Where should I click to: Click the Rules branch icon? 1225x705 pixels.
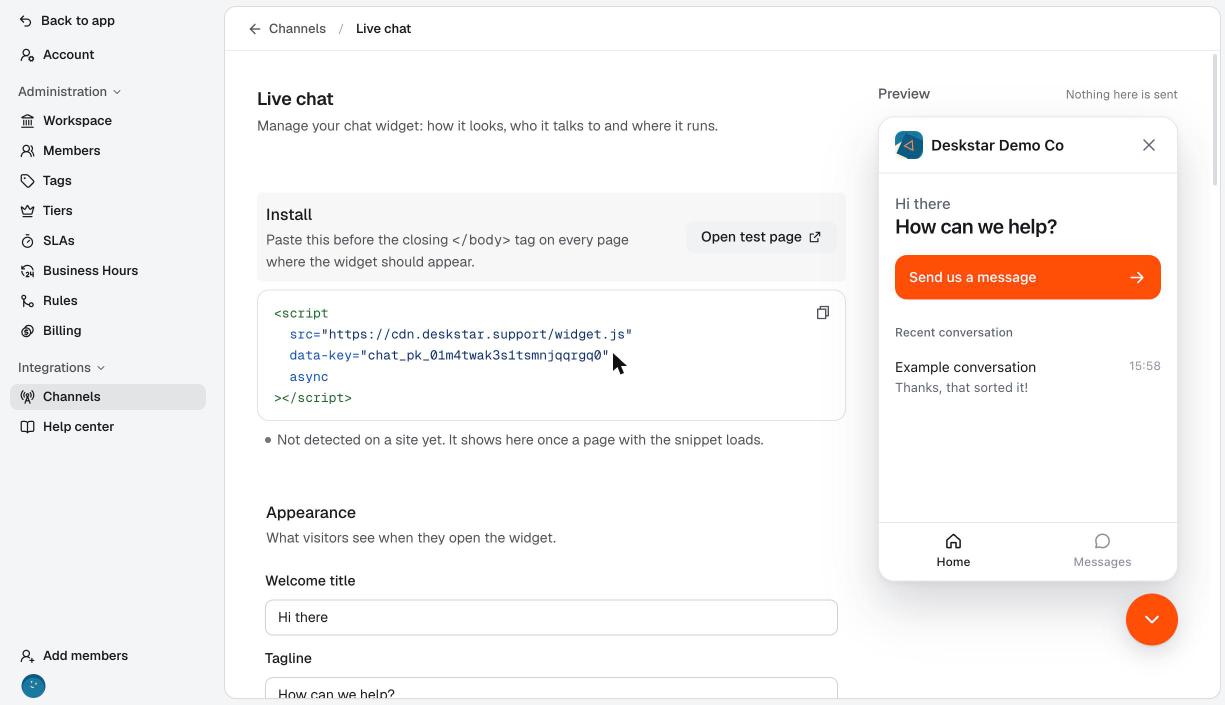click(x=27, y=301)
